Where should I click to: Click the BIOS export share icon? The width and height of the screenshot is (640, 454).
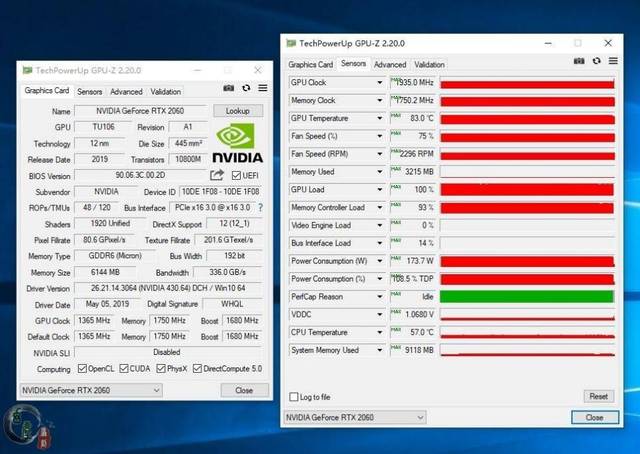217,175
